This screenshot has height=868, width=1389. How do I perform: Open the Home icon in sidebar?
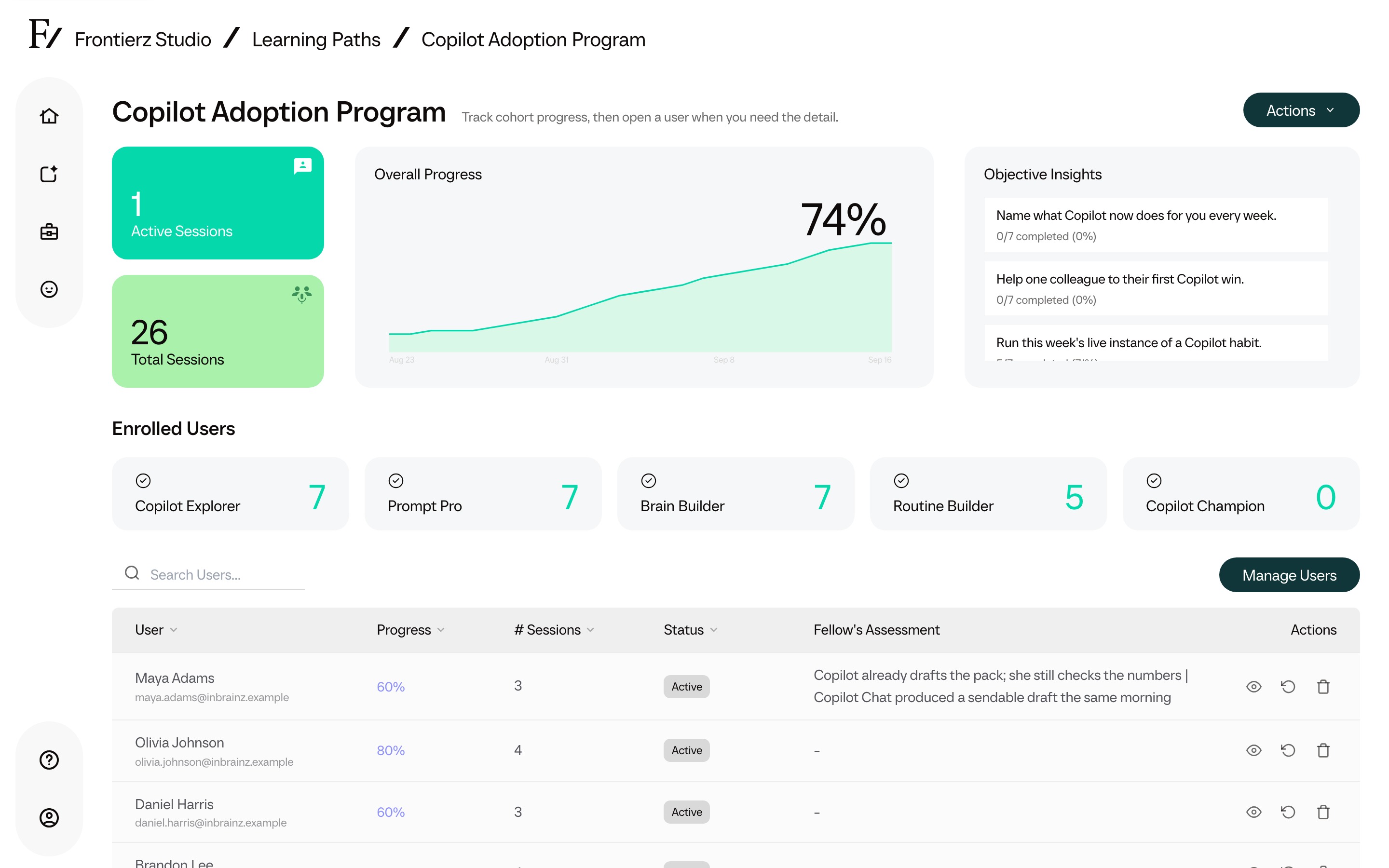(49, 116)
